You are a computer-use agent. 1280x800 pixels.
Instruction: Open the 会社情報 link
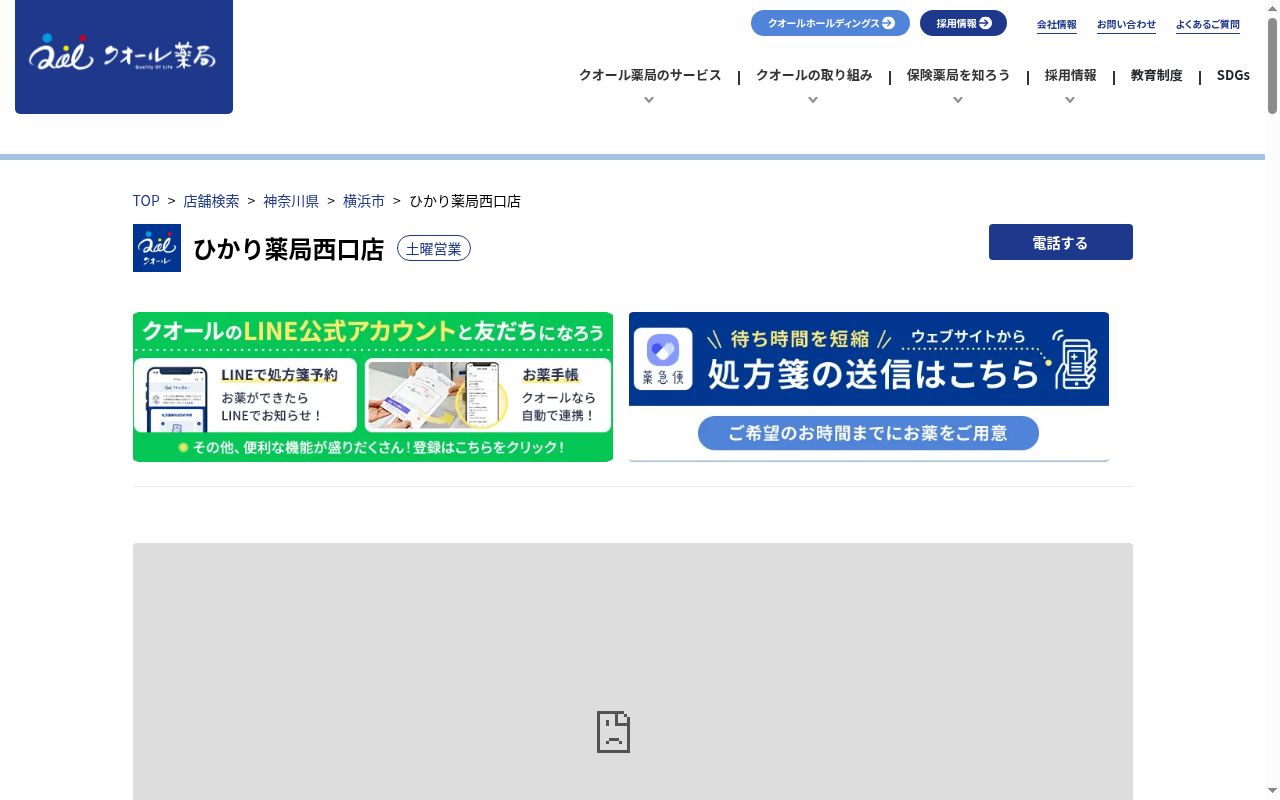(1057, 24)
